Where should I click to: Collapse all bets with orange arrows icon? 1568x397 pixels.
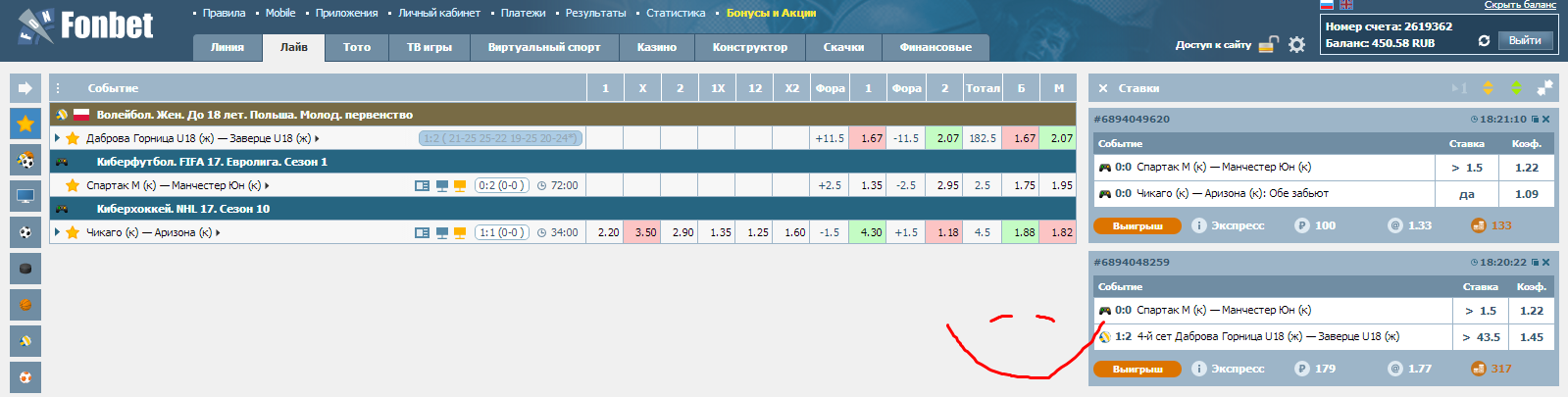(1488, 88)
